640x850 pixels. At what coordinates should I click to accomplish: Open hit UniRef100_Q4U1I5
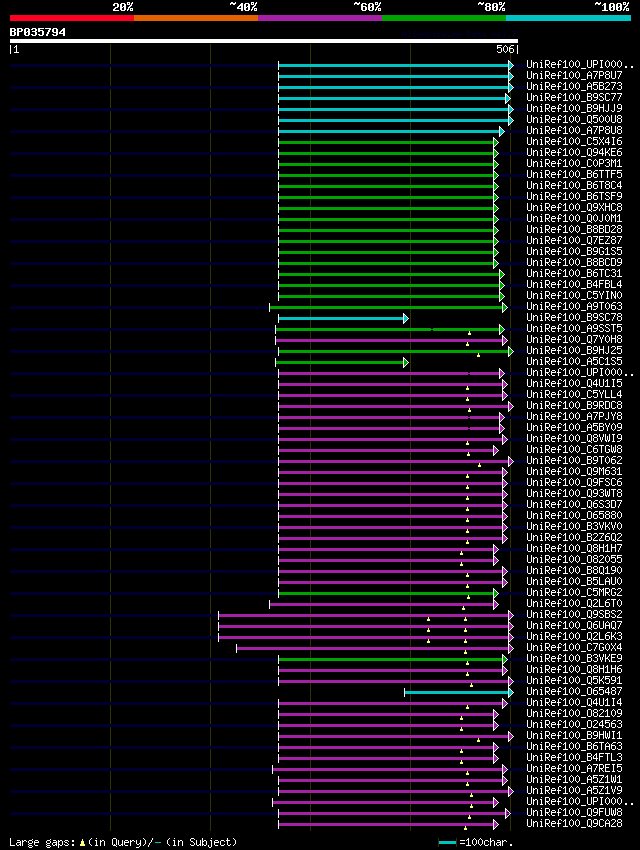coord(574,383)
